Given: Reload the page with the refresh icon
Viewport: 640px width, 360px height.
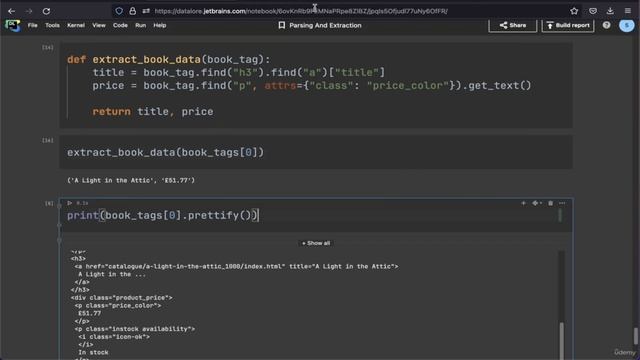Looking at the screenshot, I should 46,11.
